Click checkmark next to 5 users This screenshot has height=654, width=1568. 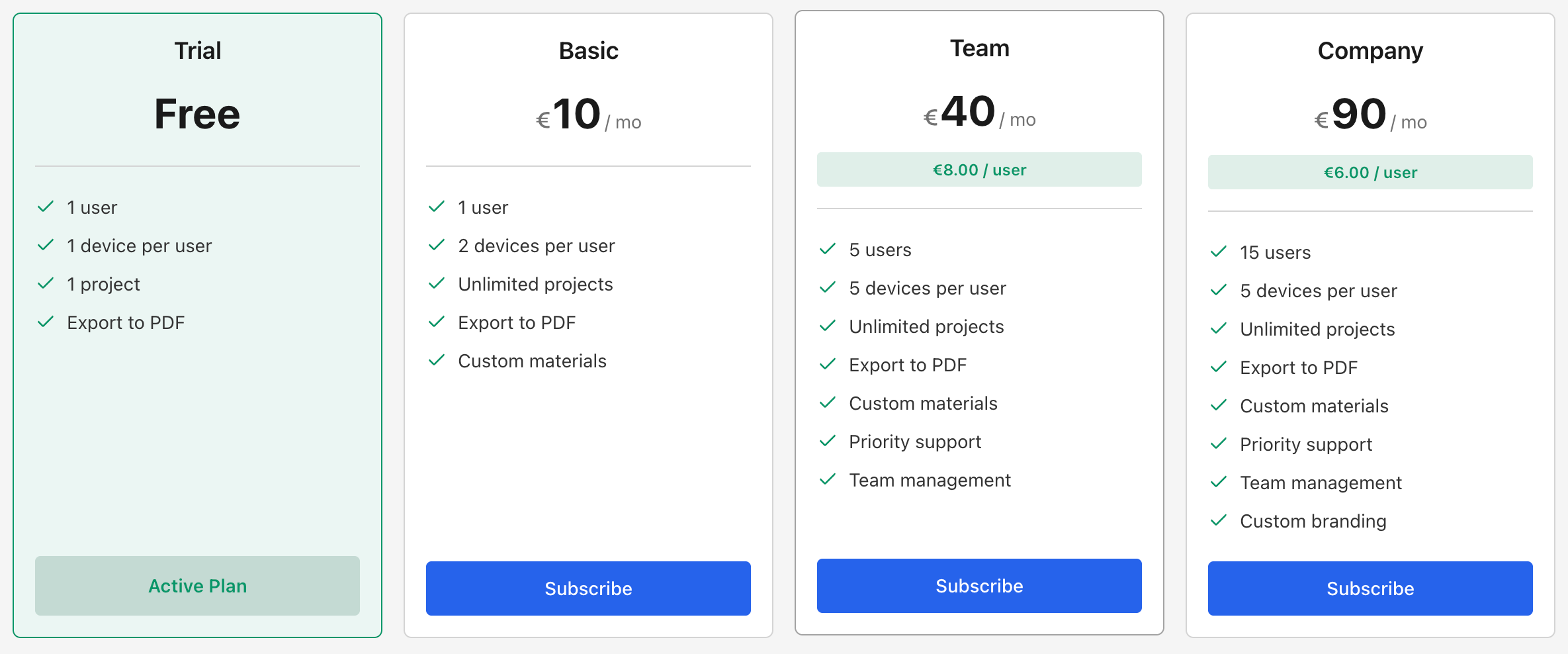[x=828, y=249]
